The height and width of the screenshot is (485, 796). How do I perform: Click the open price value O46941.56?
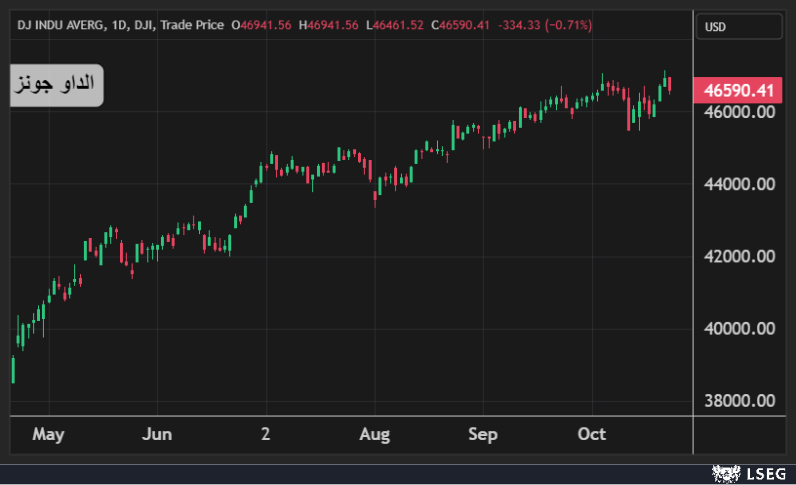262,25
